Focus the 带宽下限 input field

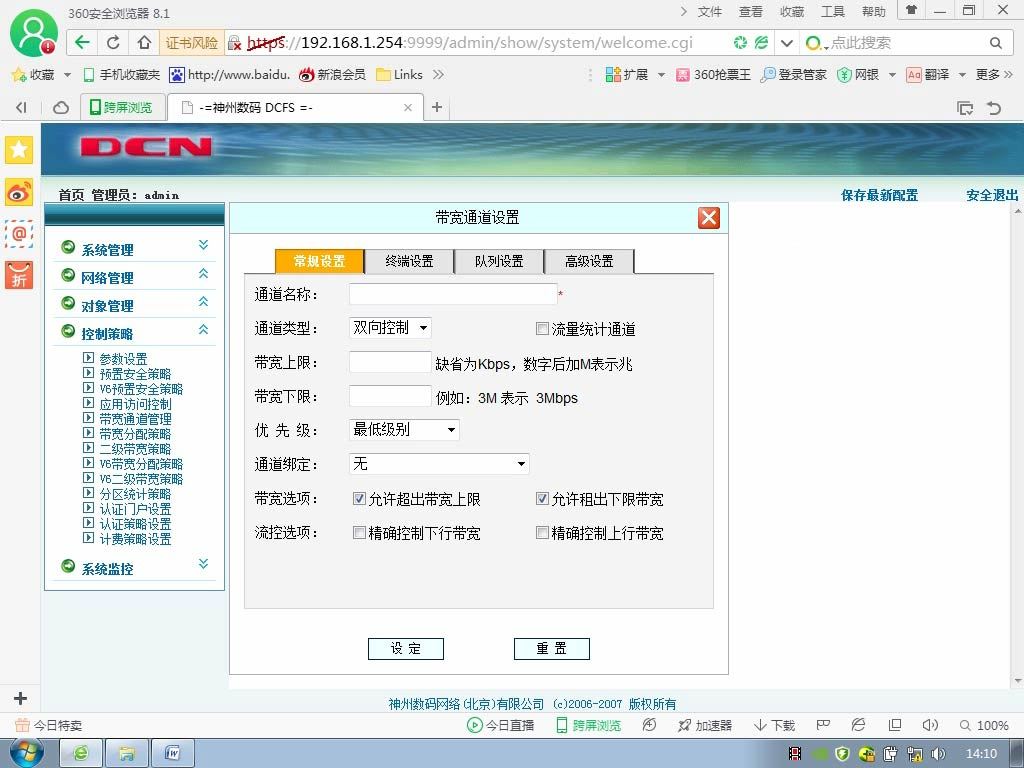pyautogui.click(x=390, y=396)
